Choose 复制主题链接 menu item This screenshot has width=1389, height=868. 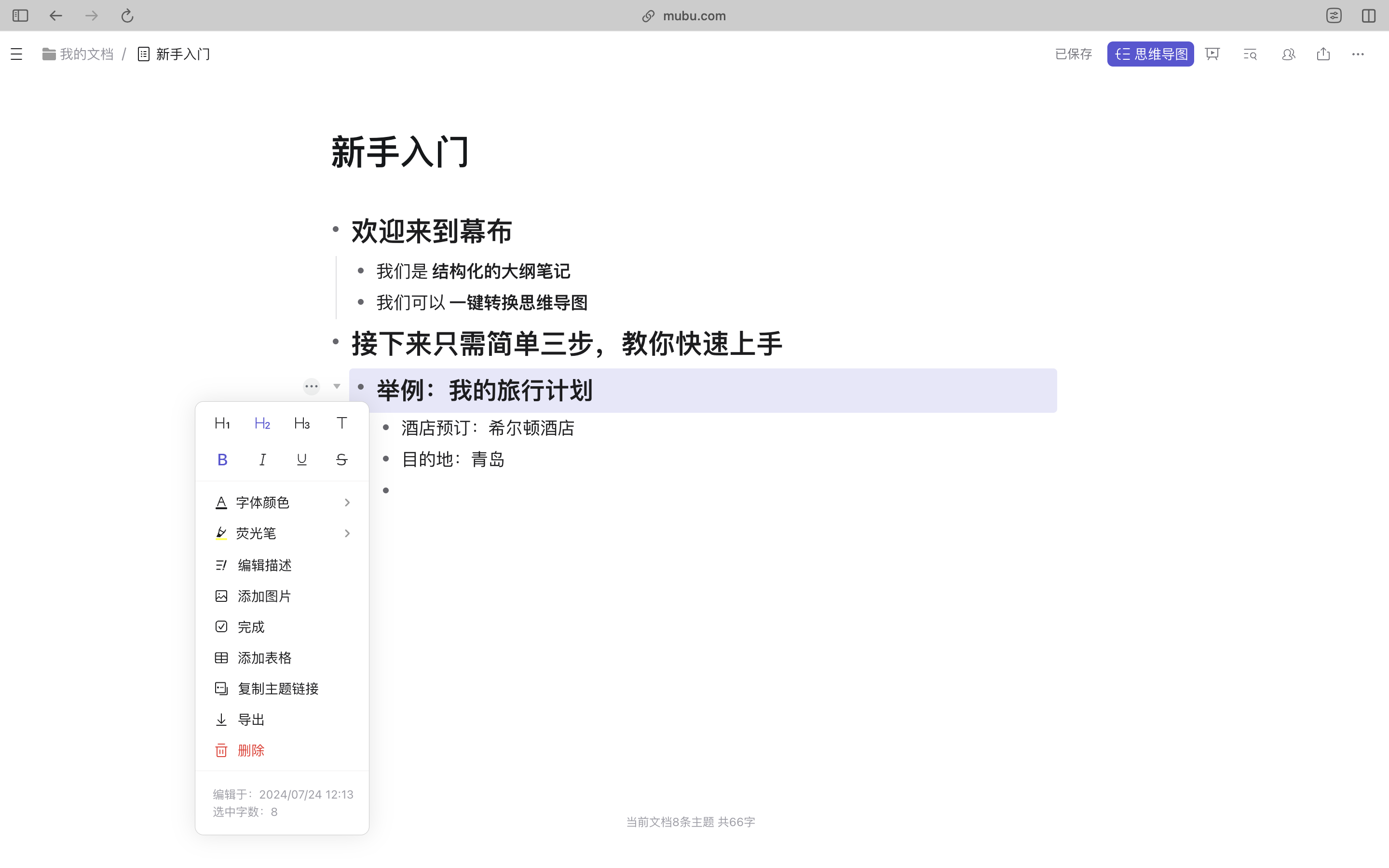click(282, 688)
